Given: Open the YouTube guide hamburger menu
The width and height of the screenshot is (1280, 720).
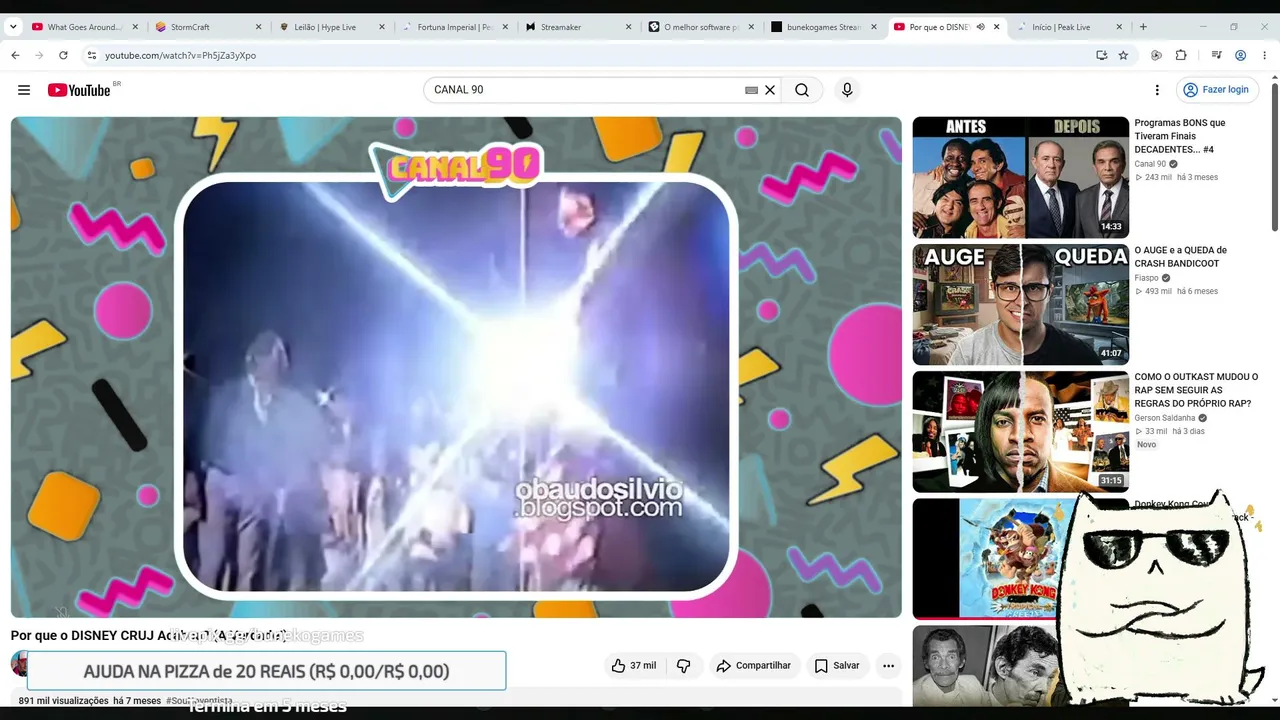Looking at the screenshot, I should coord(24,90).
